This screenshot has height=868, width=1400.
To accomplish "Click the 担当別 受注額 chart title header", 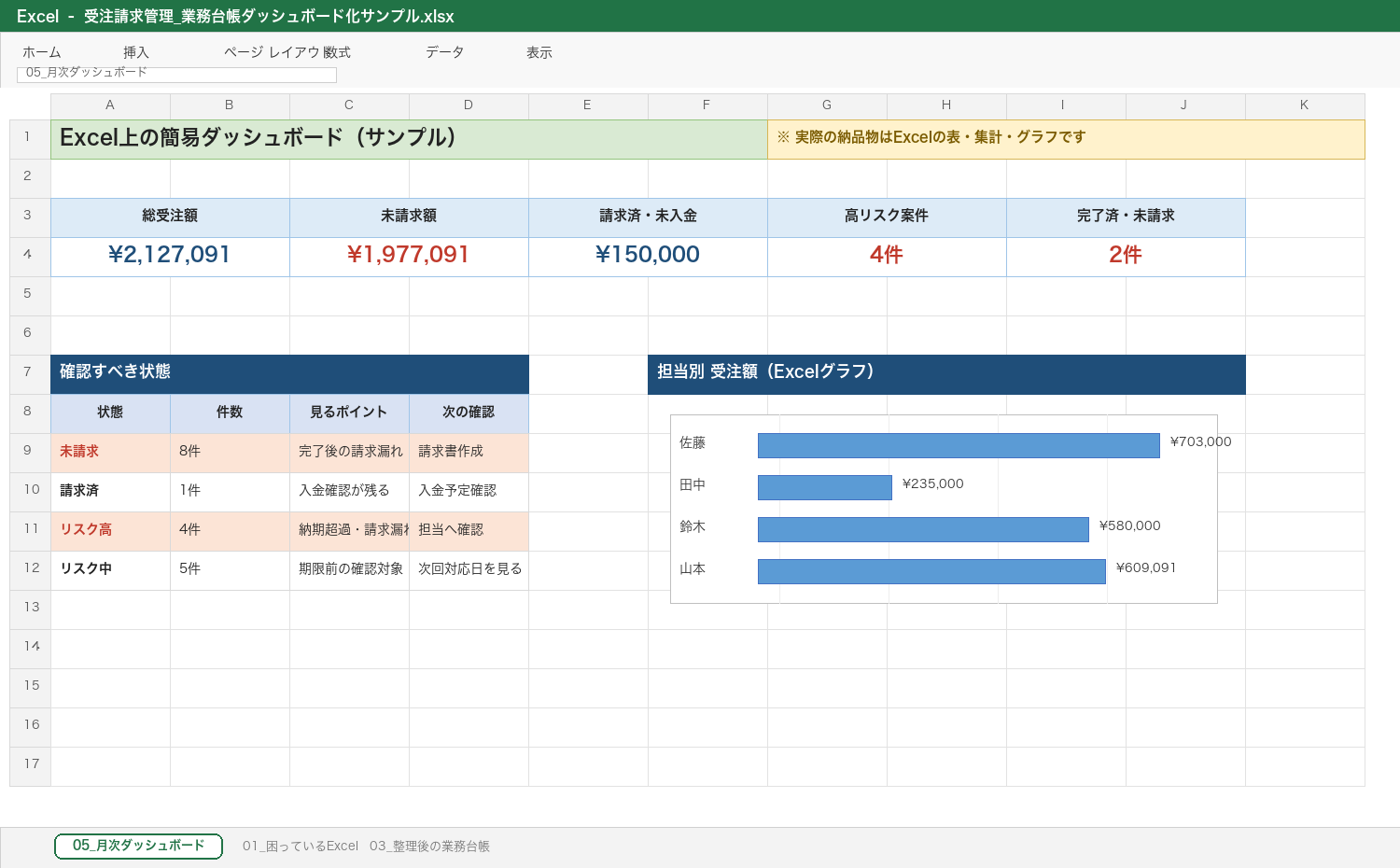I will [946, 374].
